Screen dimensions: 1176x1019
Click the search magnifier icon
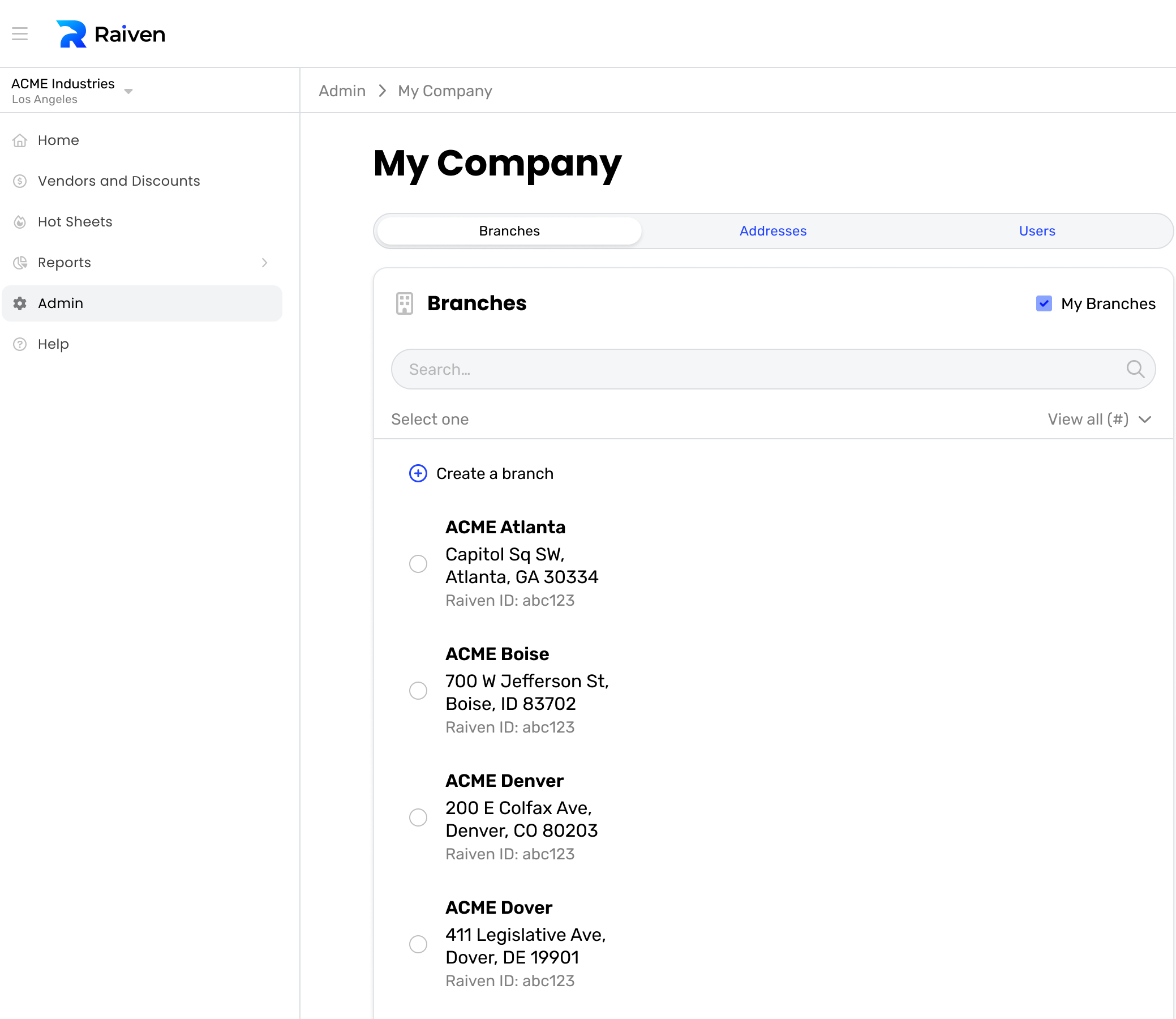[1135, 369]
